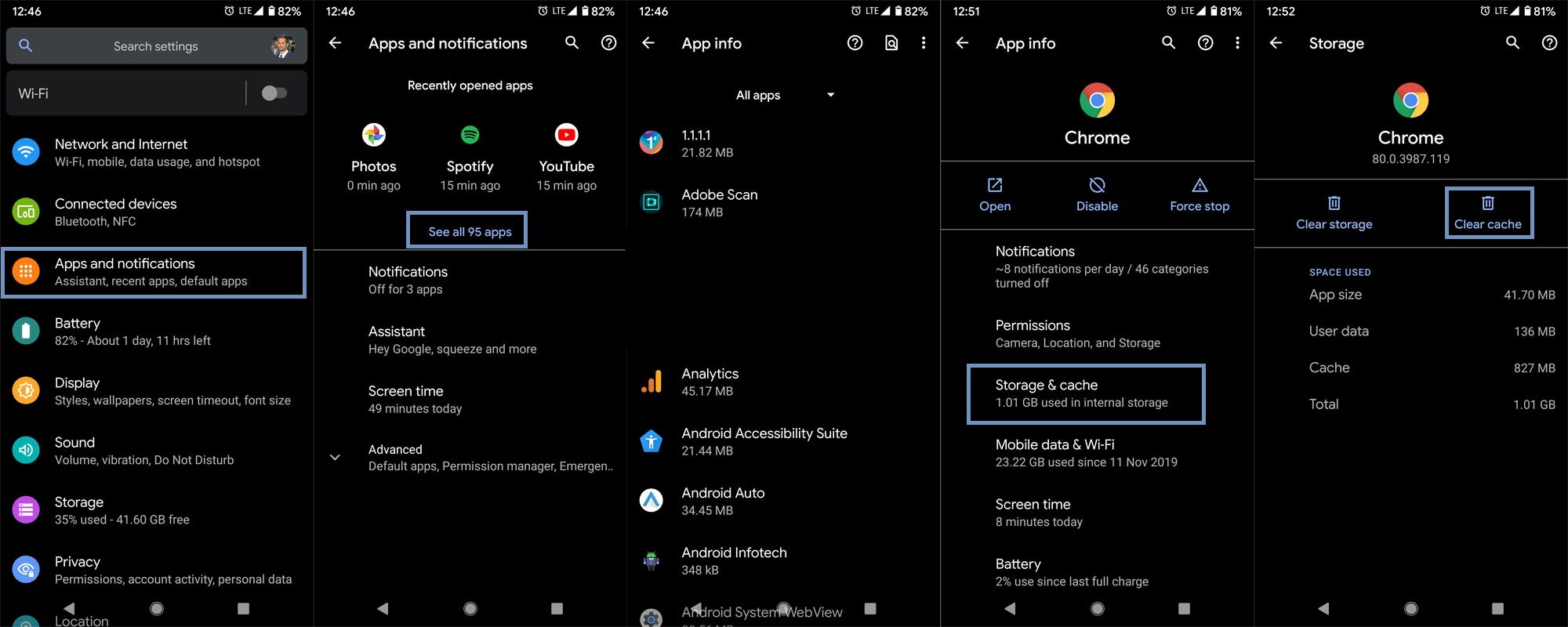The height and width of the screenshot is (627, 1568).
Task: Toggle the Wi-Fi switch
Action: [x=274, y=93]
